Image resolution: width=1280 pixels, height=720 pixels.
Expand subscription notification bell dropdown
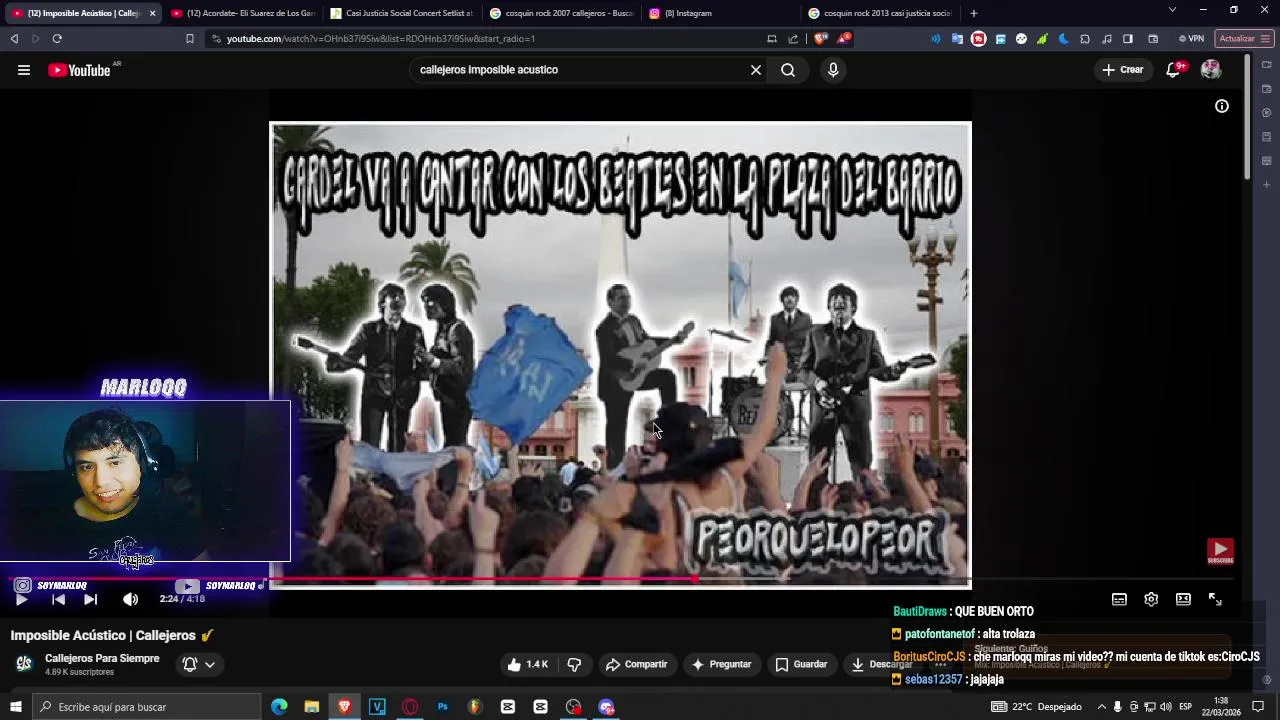point(198,664)
